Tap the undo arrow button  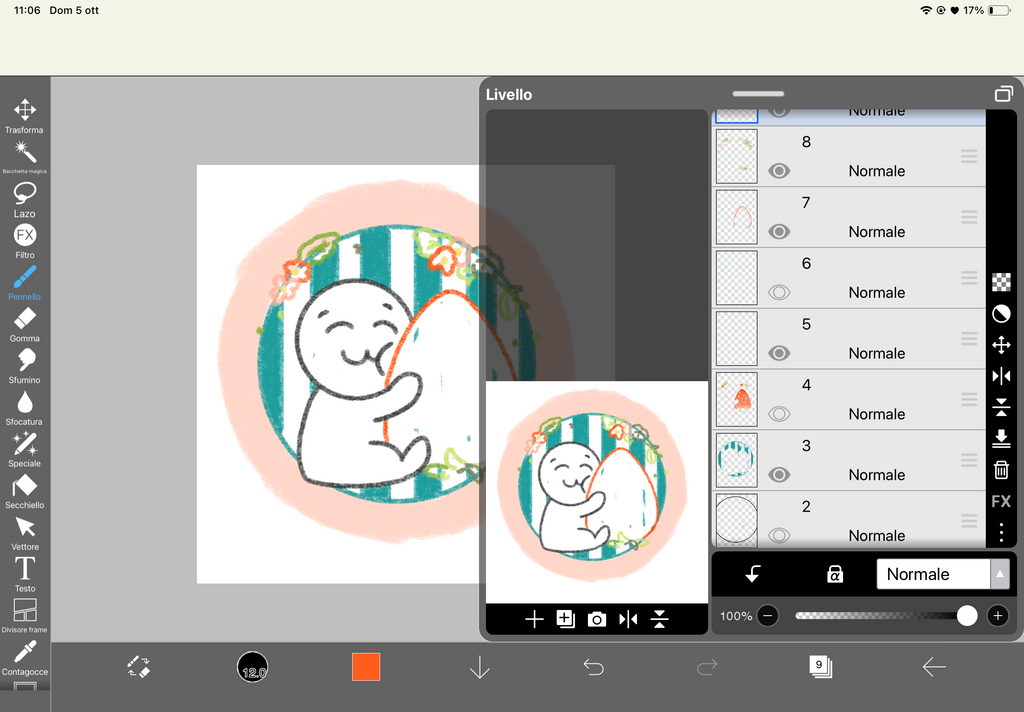click(593, 667)
